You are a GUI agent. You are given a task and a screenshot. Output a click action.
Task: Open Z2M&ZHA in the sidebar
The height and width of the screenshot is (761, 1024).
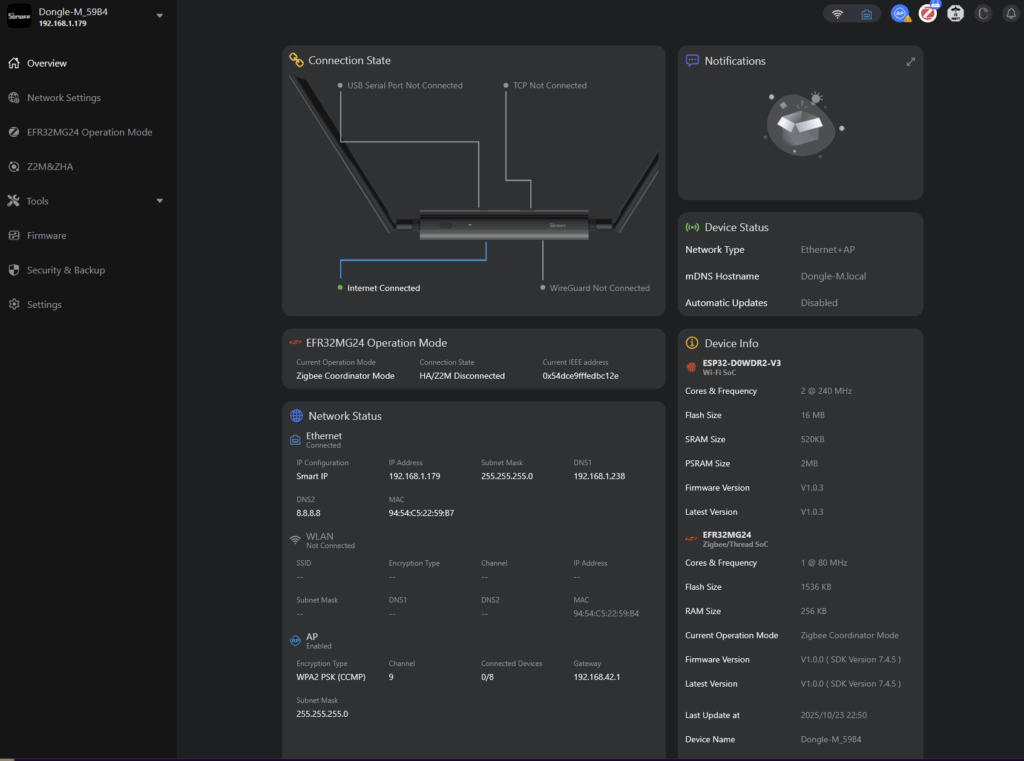(x=50, y=167)
